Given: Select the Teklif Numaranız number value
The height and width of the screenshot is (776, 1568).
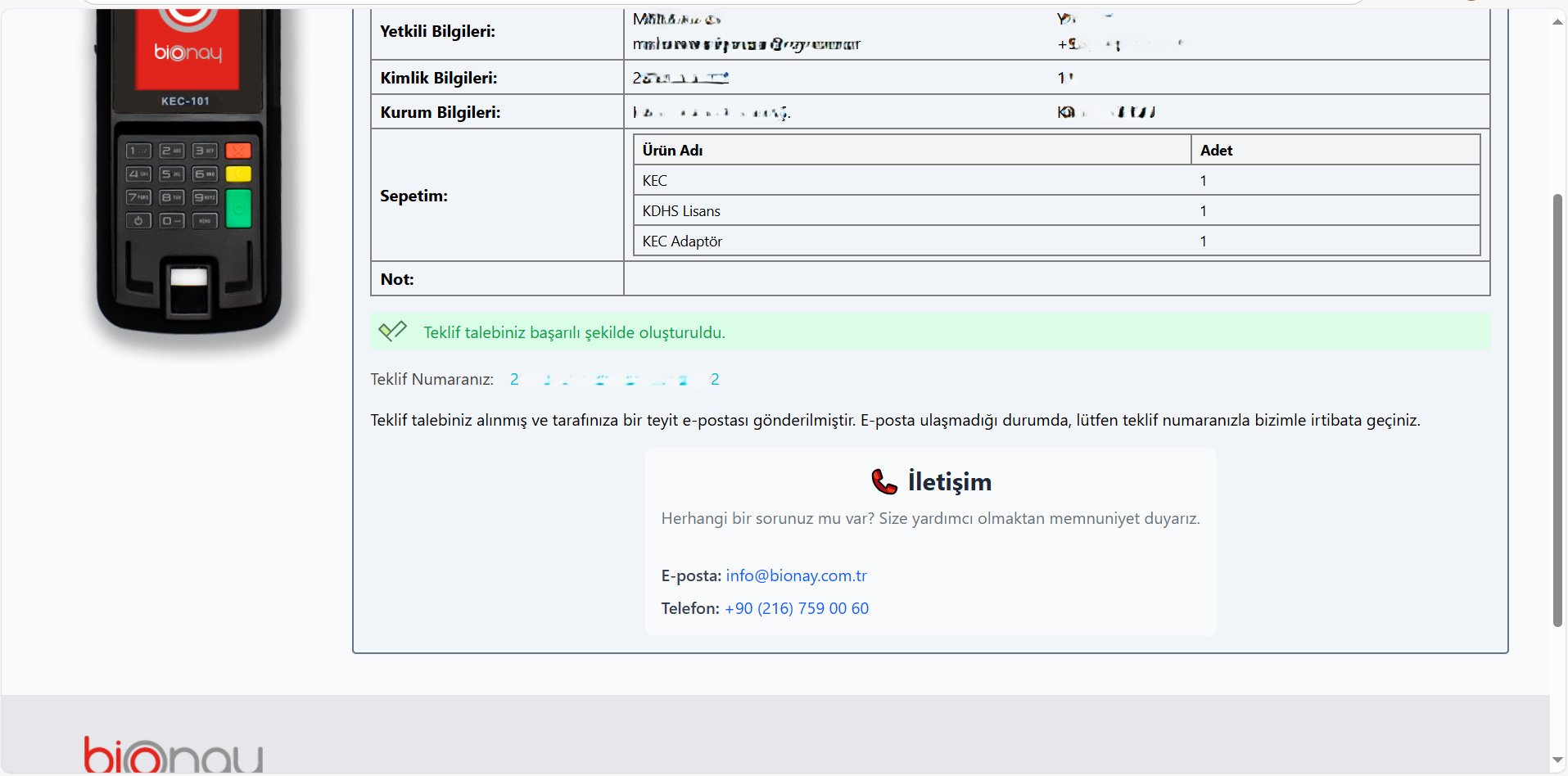Looking at the screenshot, I should (614, 379).
